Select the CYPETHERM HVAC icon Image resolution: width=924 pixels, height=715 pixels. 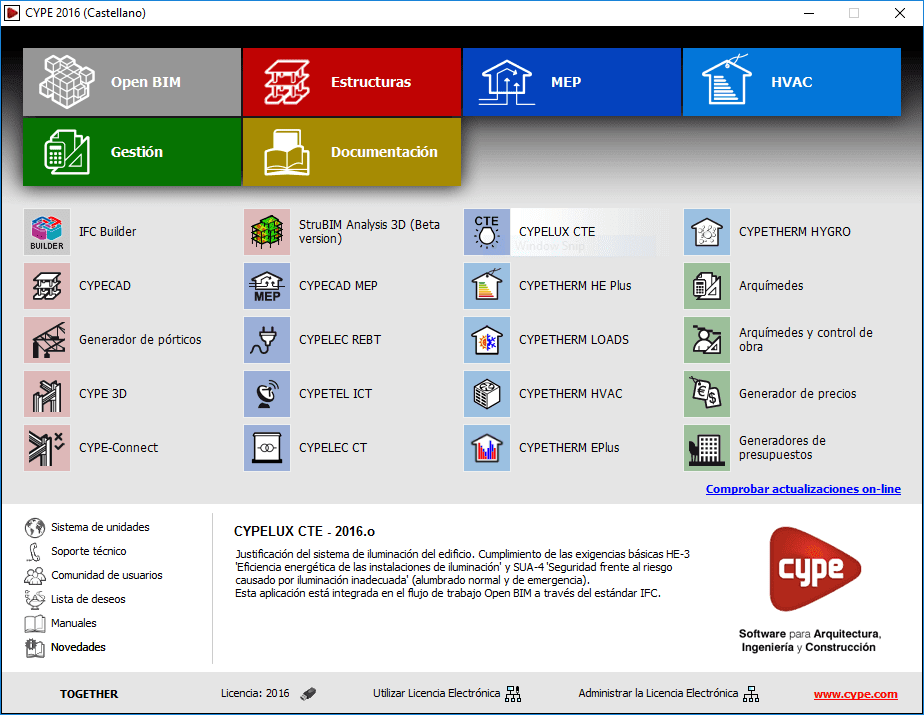click(486, 394)
